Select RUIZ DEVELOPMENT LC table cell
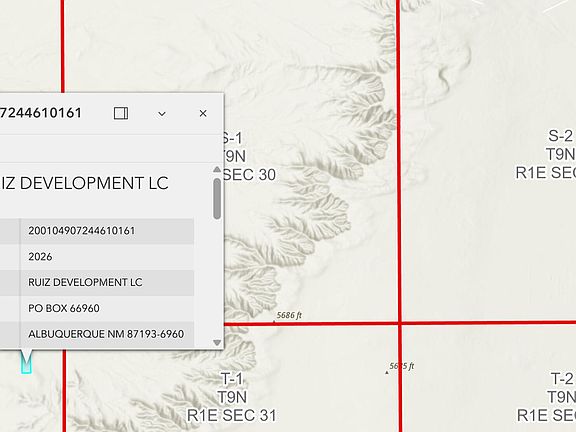 [107, 282]
